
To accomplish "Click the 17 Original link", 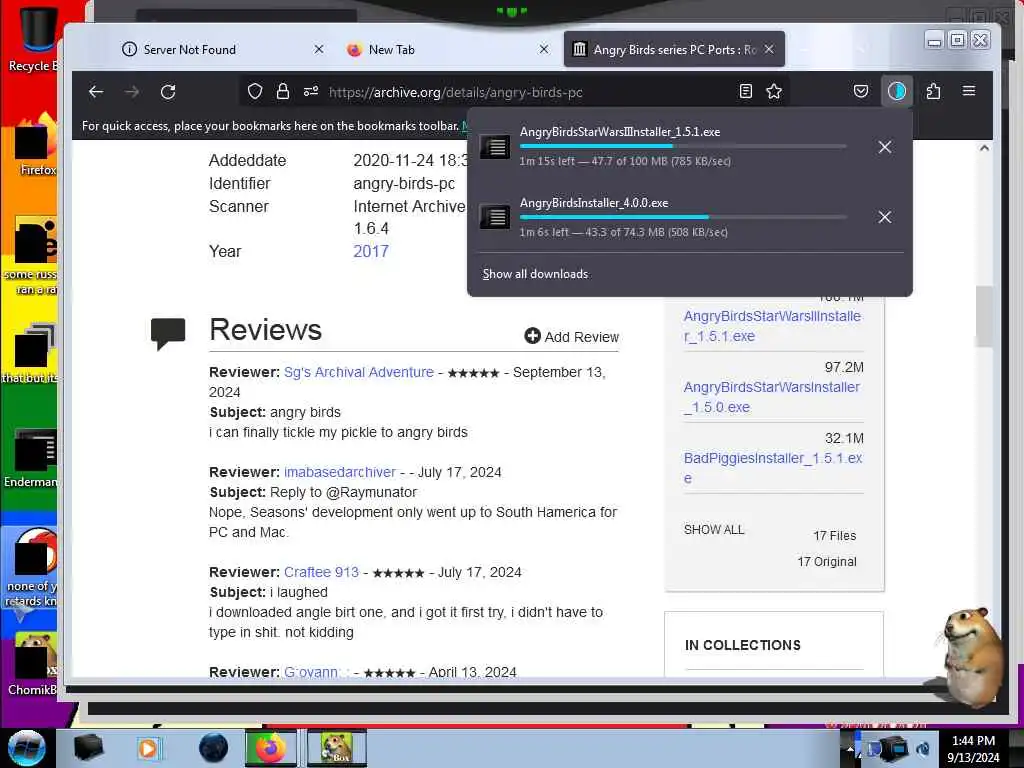I will pyautogui.click(x=827, y=562).
